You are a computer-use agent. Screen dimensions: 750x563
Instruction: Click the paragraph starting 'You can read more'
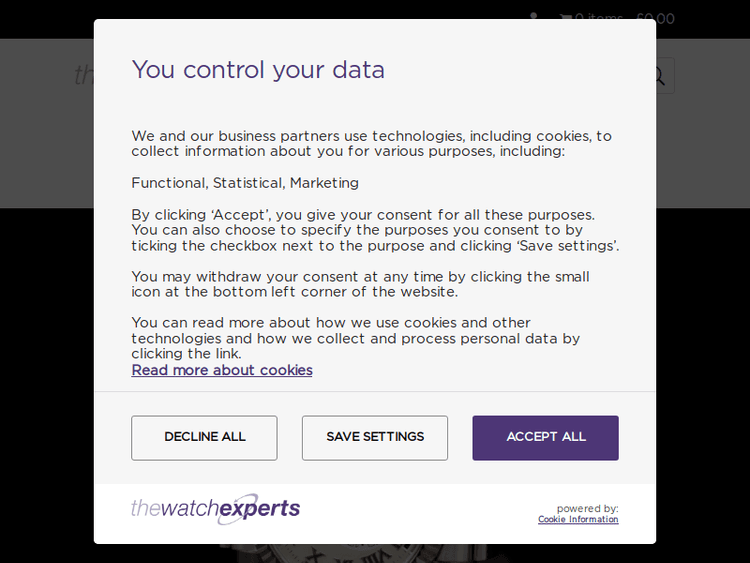click(x=355, y=338)
